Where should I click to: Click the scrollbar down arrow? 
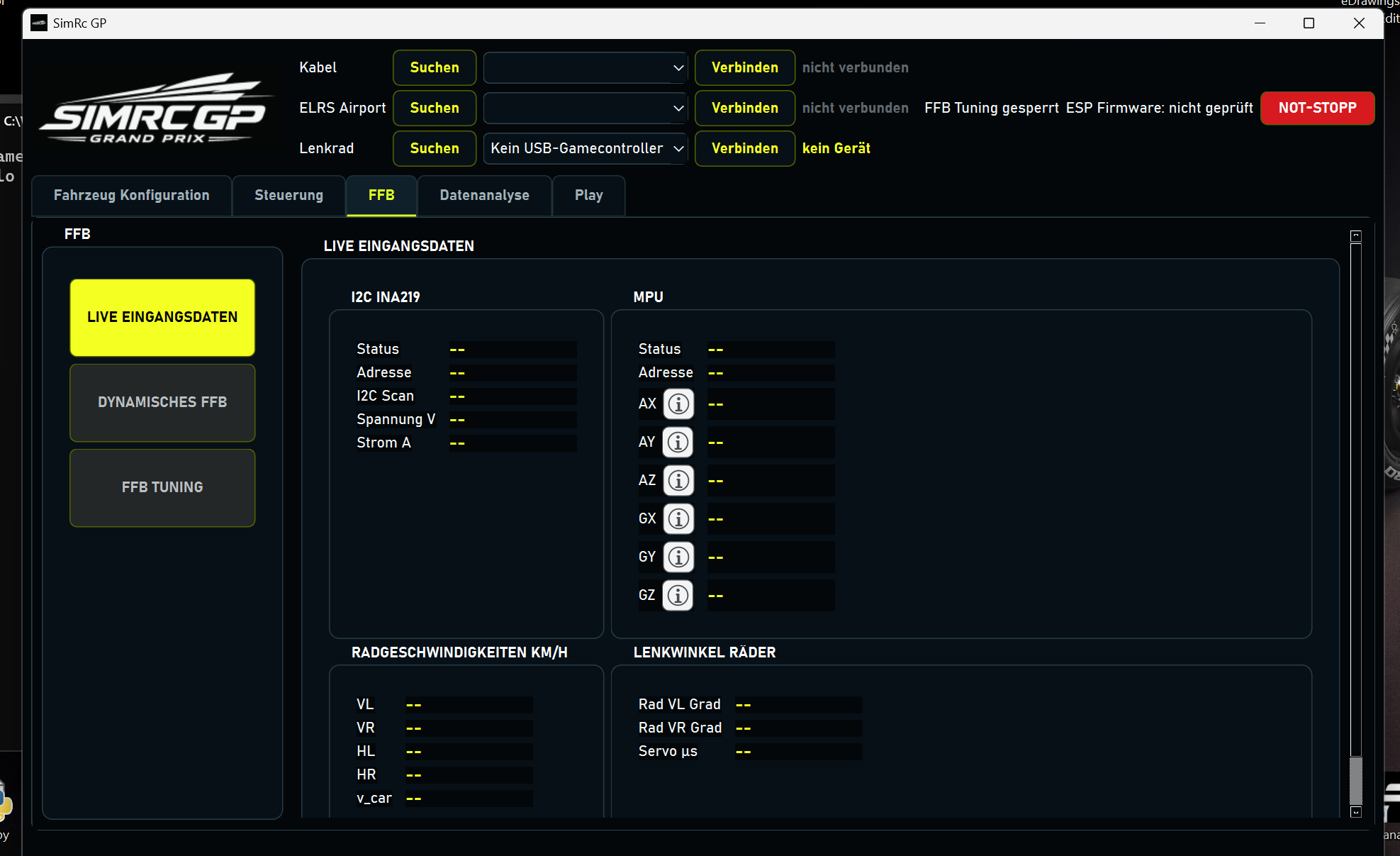coord(1356,812)
